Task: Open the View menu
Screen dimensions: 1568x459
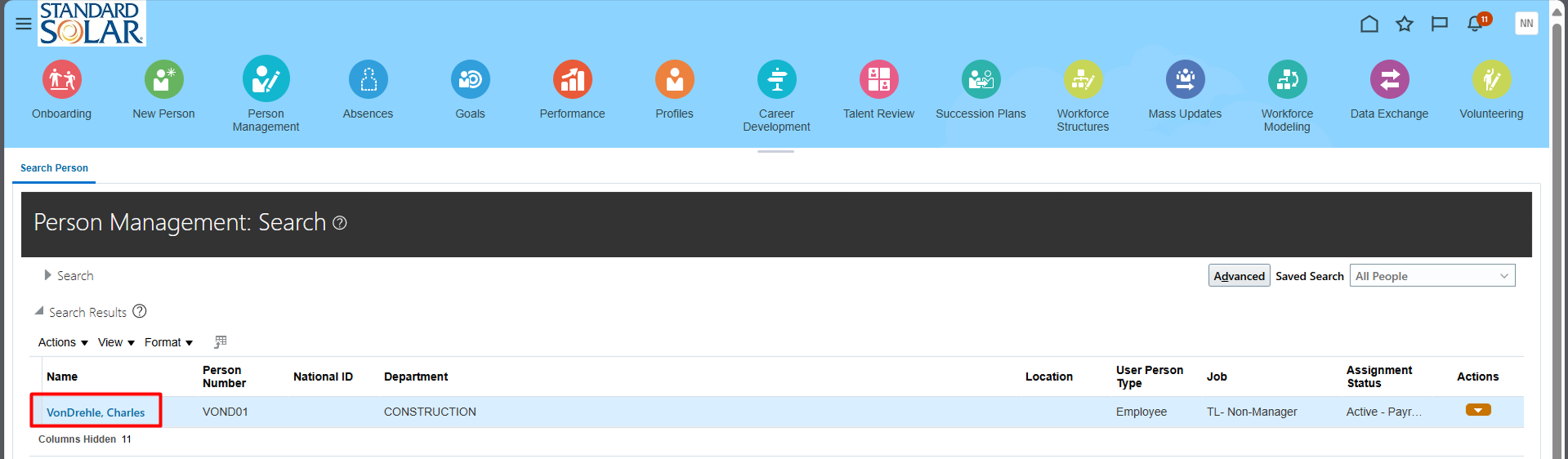Action: coord(116,343)
